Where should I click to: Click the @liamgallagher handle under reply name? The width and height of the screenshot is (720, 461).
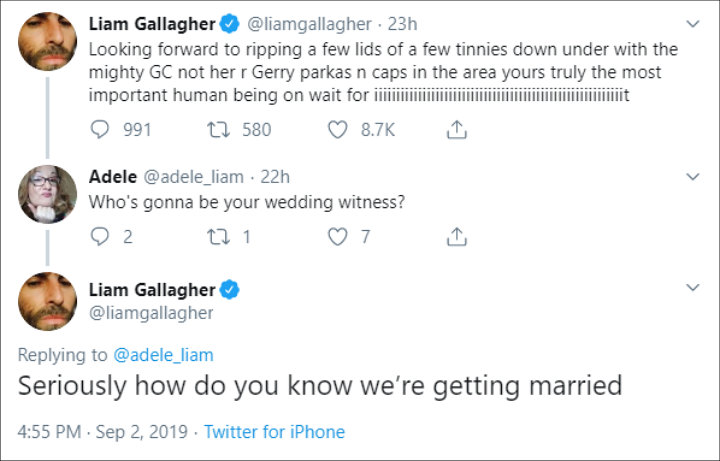[x=150, y=313]
